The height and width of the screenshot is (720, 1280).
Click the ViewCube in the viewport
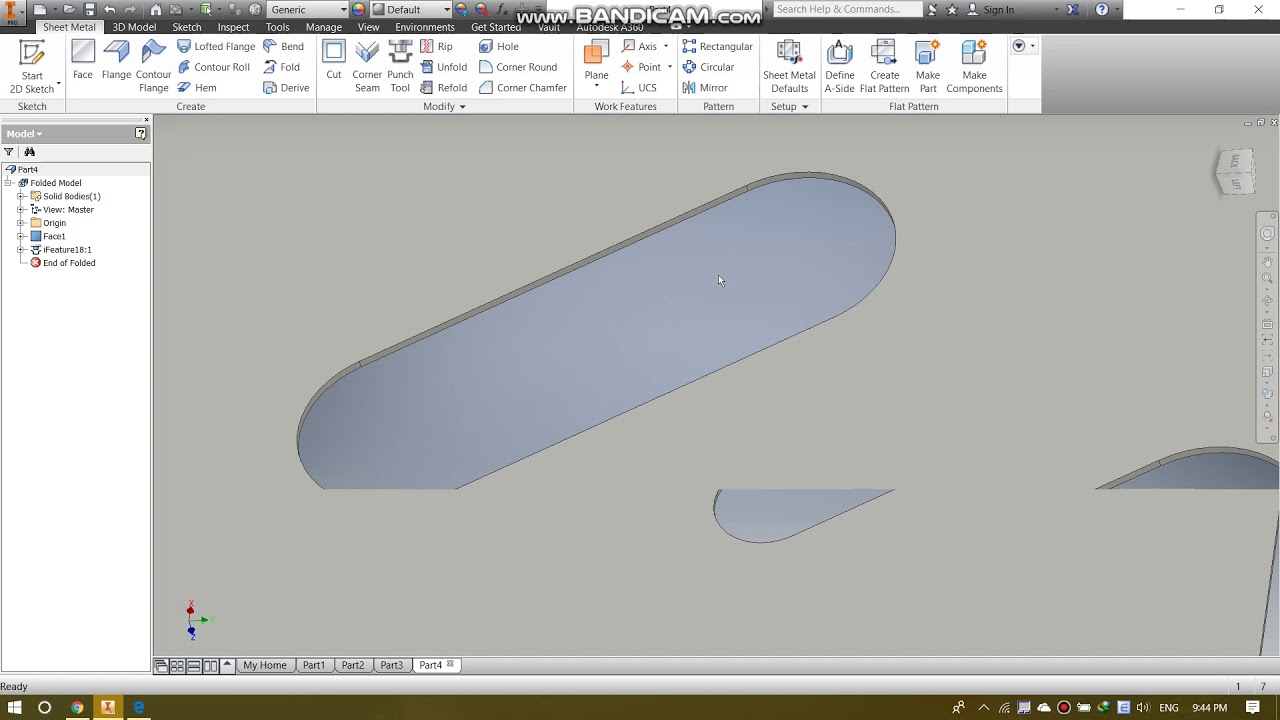point(1235,172)
